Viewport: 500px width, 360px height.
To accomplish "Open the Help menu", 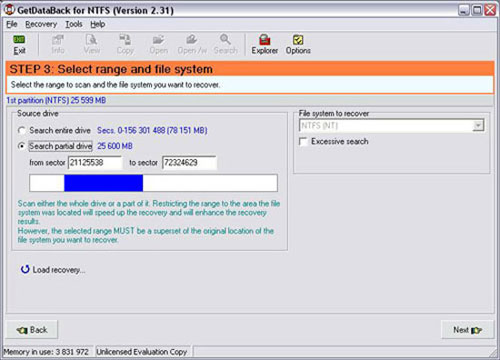I will (98, 24).
